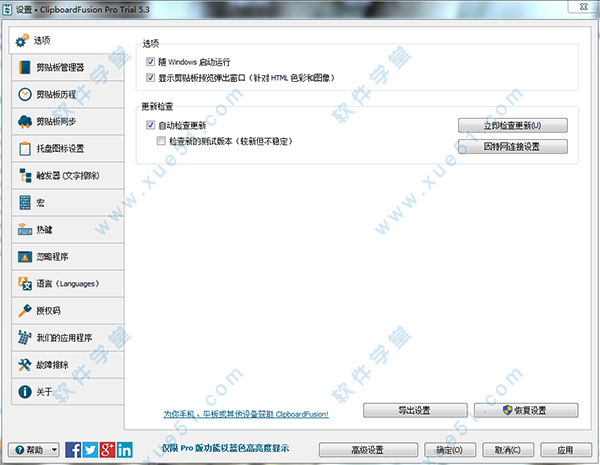Image resolution: width=600 pixels, height=465 pixels.
Task: Open 高级设置 button
Action: 368,450
